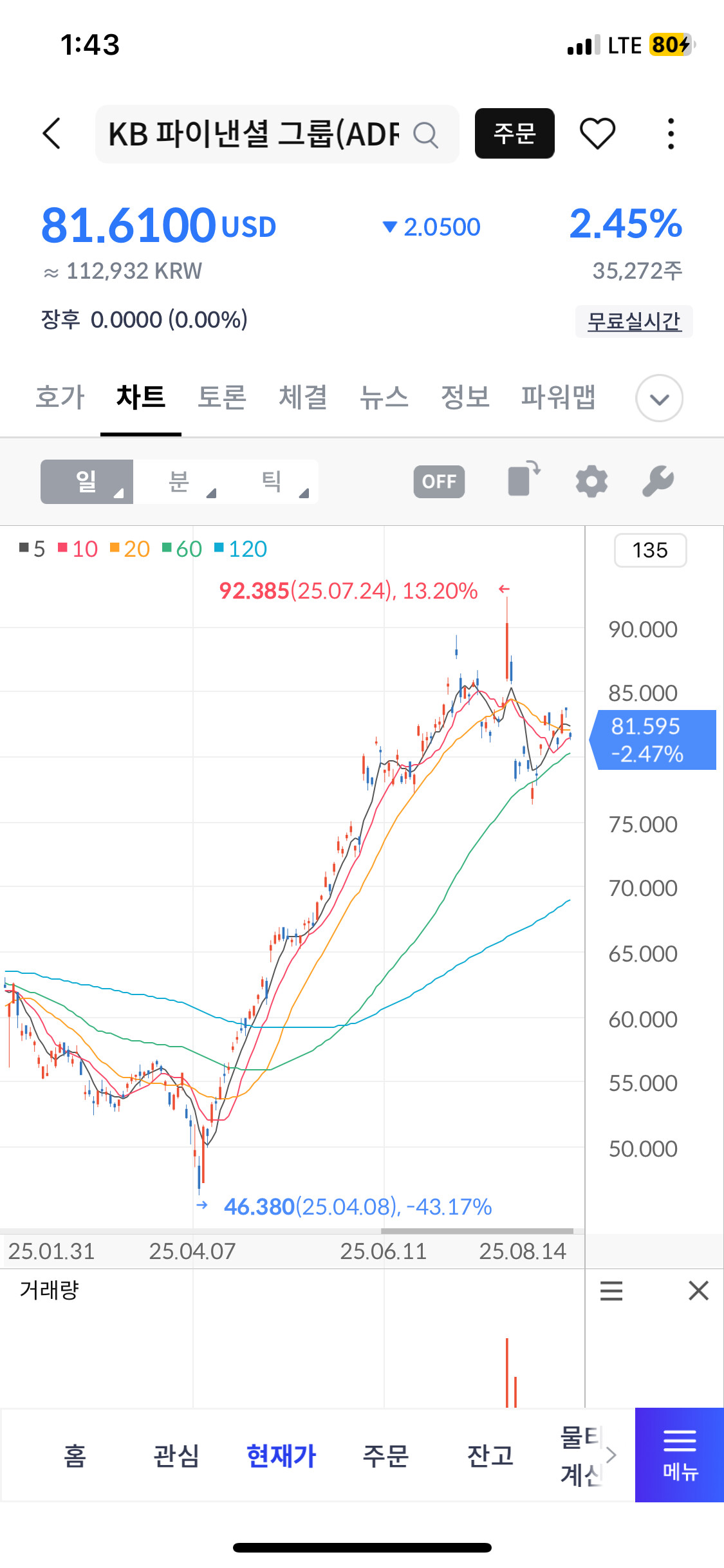Viewport: 724px width, 1568px height.
Task: Close the 거래량 volume panel
Action: 698,1291
